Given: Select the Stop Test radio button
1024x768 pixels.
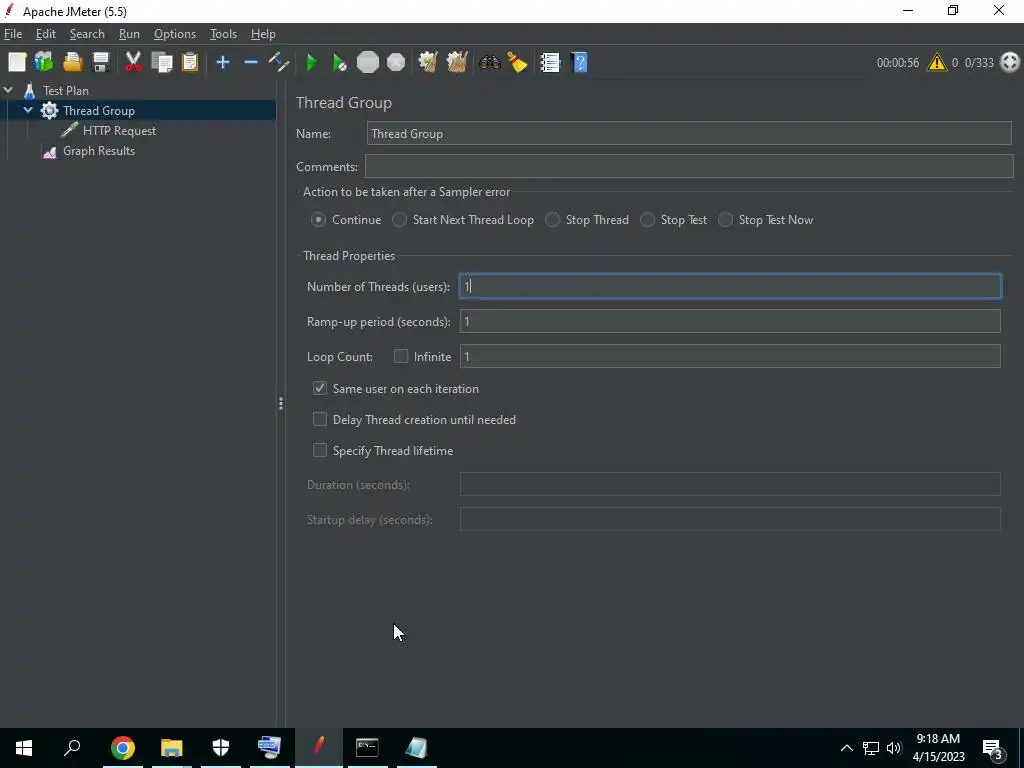Looking at the screenshot, I should click(647, 220).
